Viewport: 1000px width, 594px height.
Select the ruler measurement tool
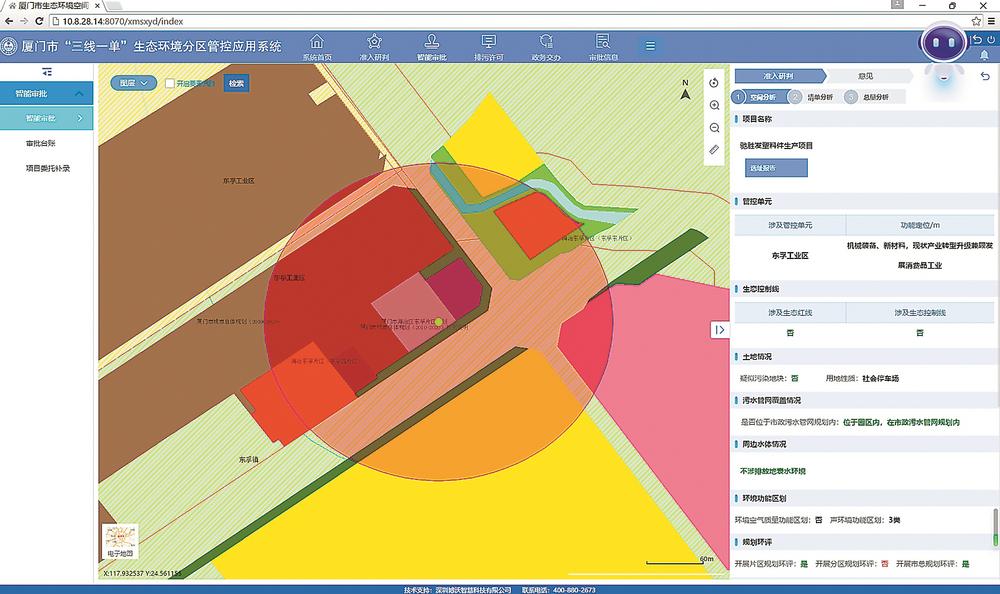[x=714, y=150]
